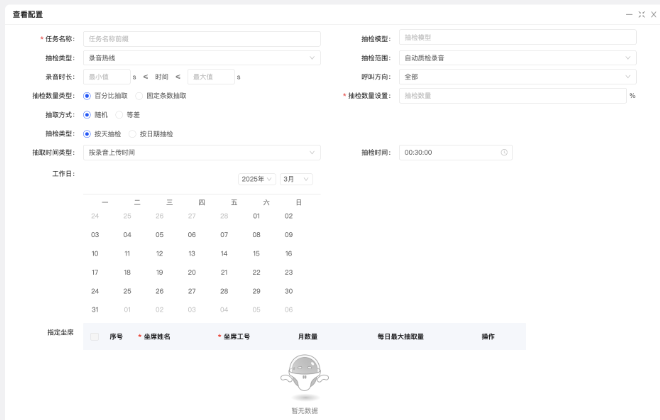This screenshot has height=420, width=660.
Task: Close the 查看配置 dialog
Action: click(x=653, y=14)
